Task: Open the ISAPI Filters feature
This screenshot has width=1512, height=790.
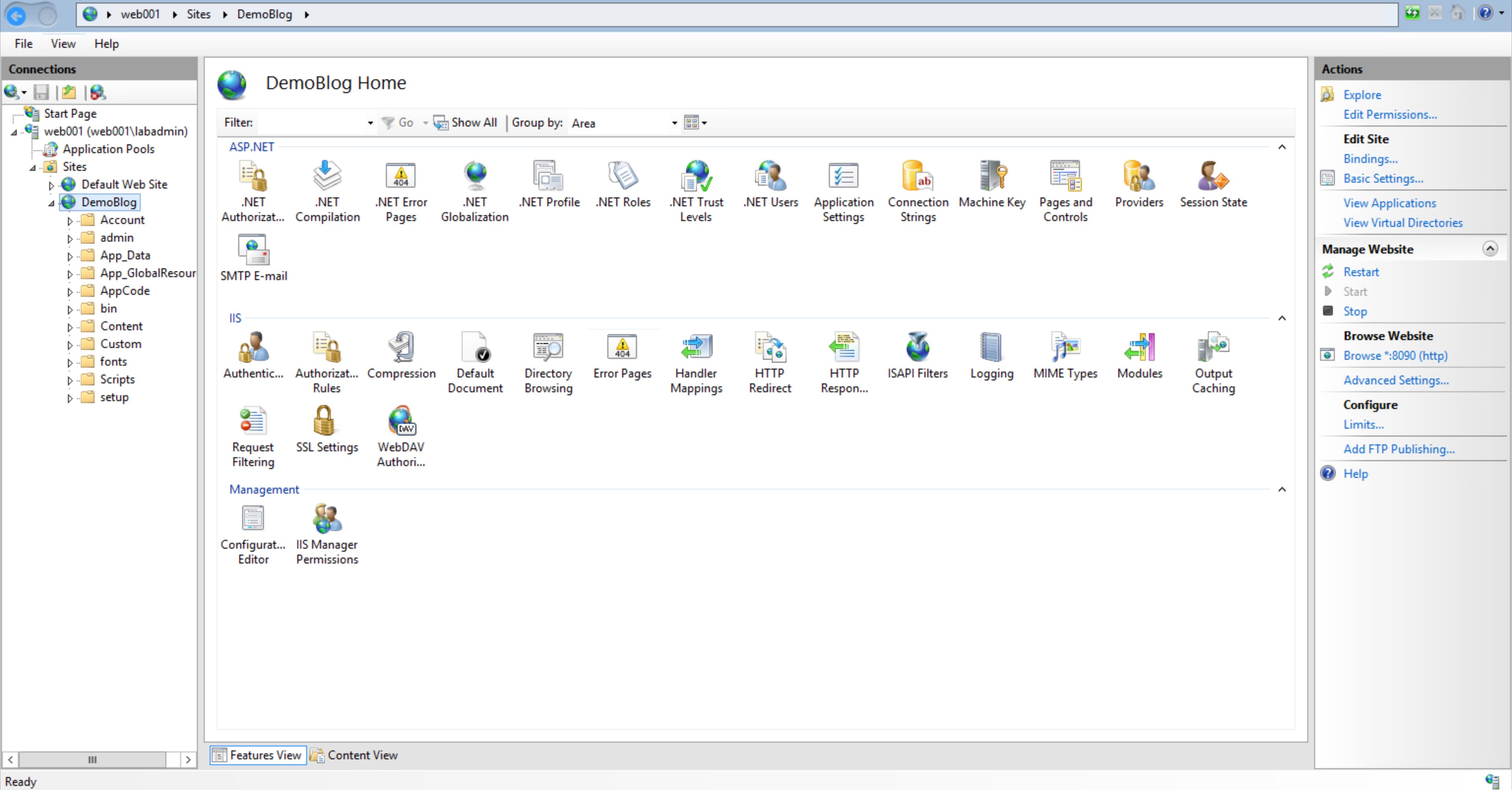Action: coord(917,355)
